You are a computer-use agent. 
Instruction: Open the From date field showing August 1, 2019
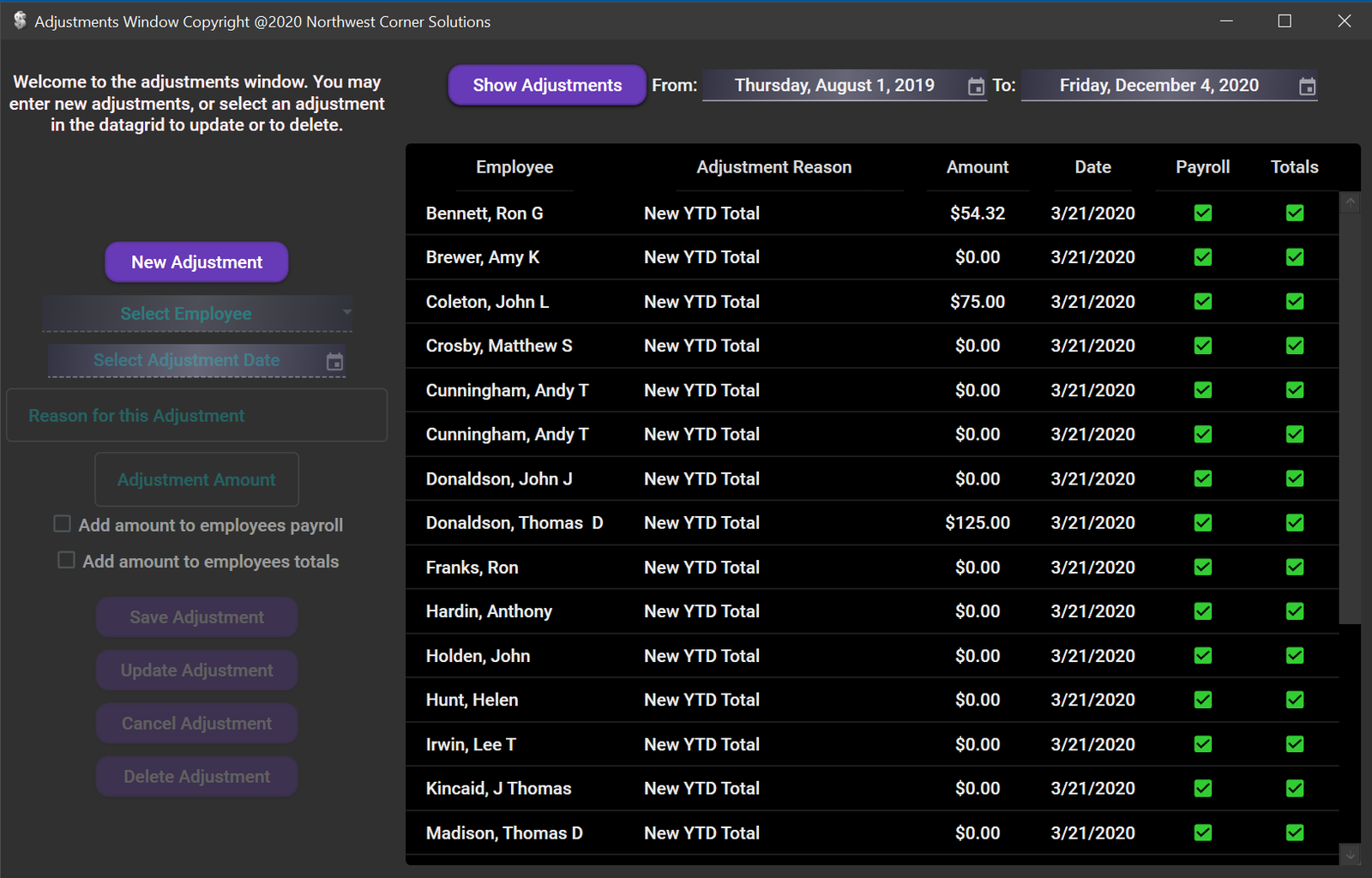pos(833,86)
